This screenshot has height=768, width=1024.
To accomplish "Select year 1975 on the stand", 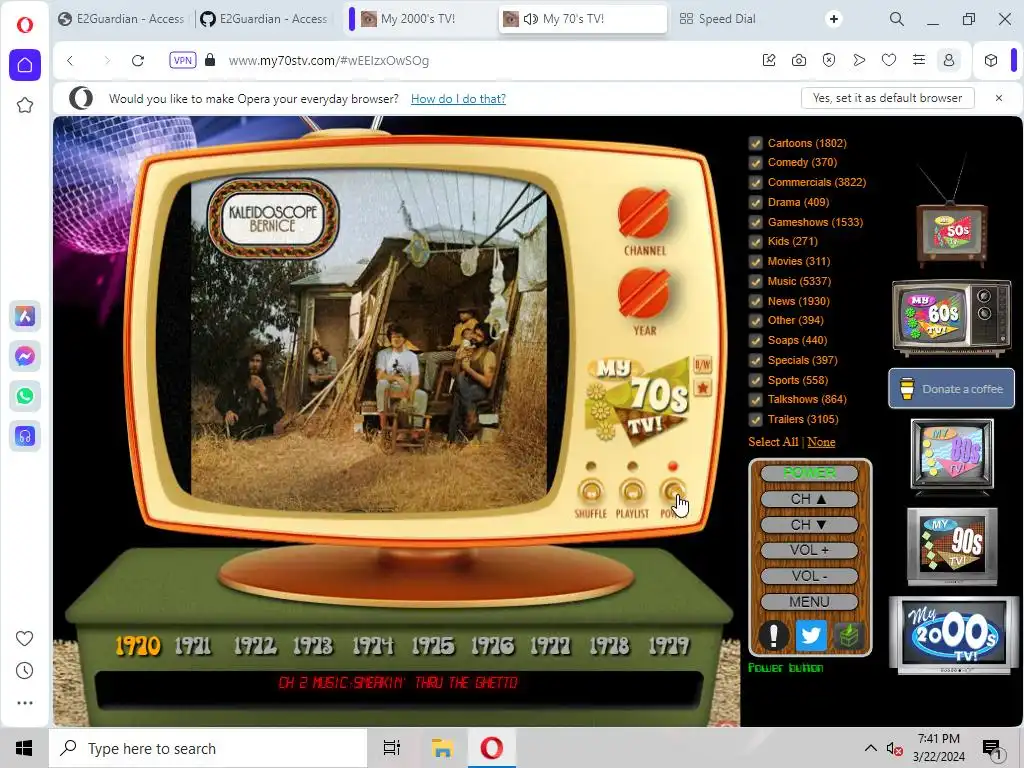I will pos(433,646).
